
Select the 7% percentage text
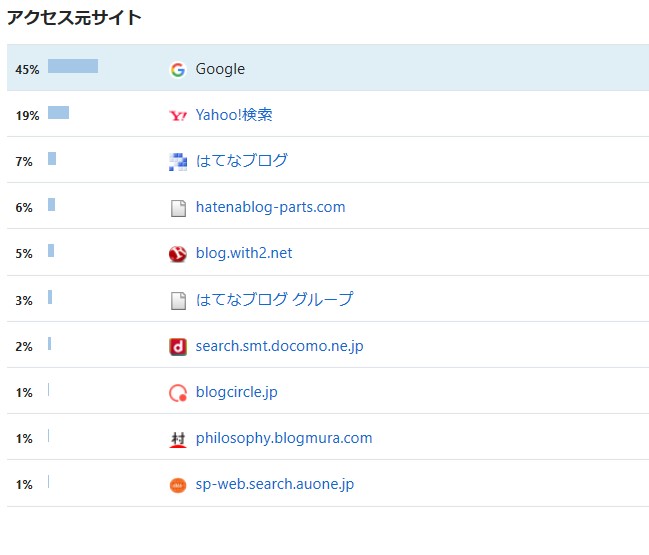point(24,162)
